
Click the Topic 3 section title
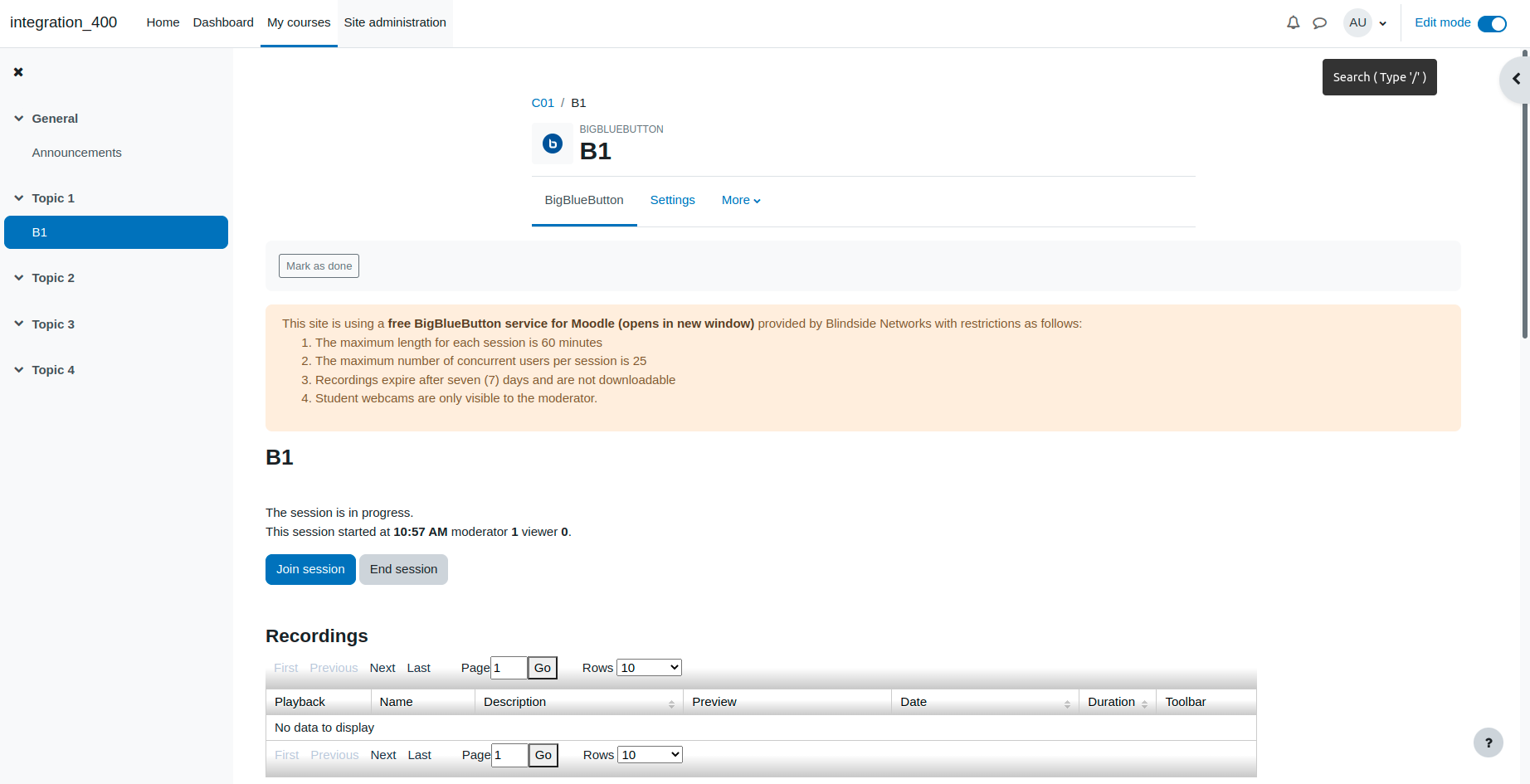point(53,324)
